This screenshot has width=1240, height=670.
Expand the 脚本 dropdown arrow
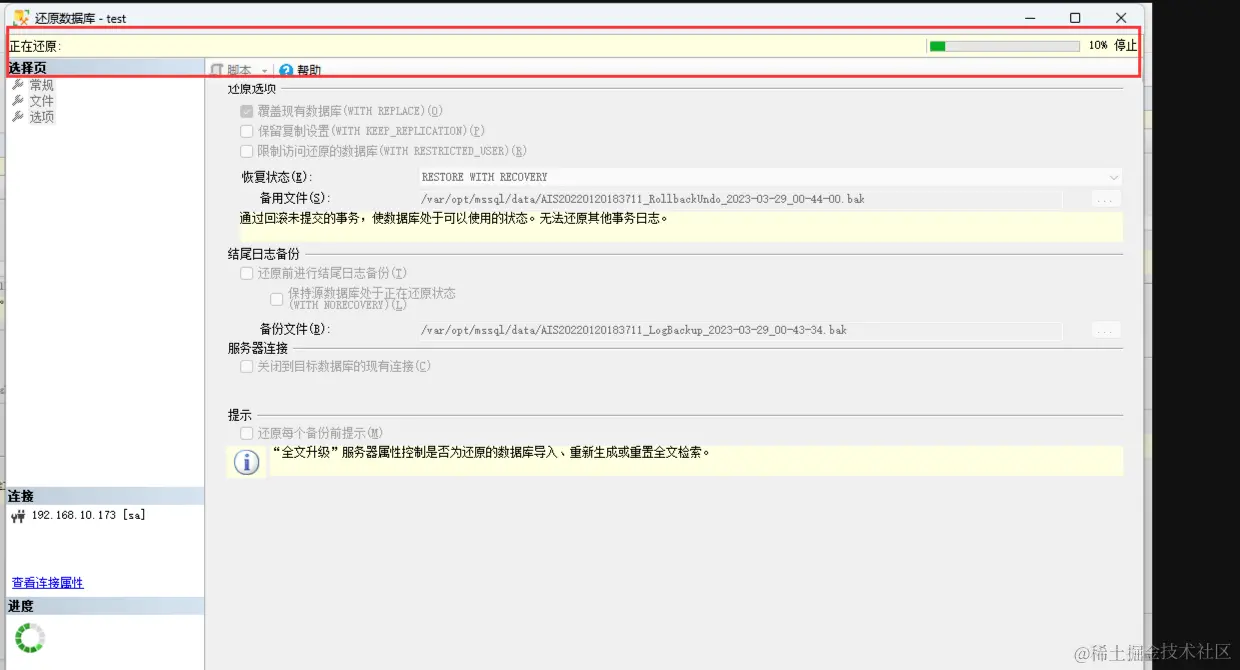point(265,71)
